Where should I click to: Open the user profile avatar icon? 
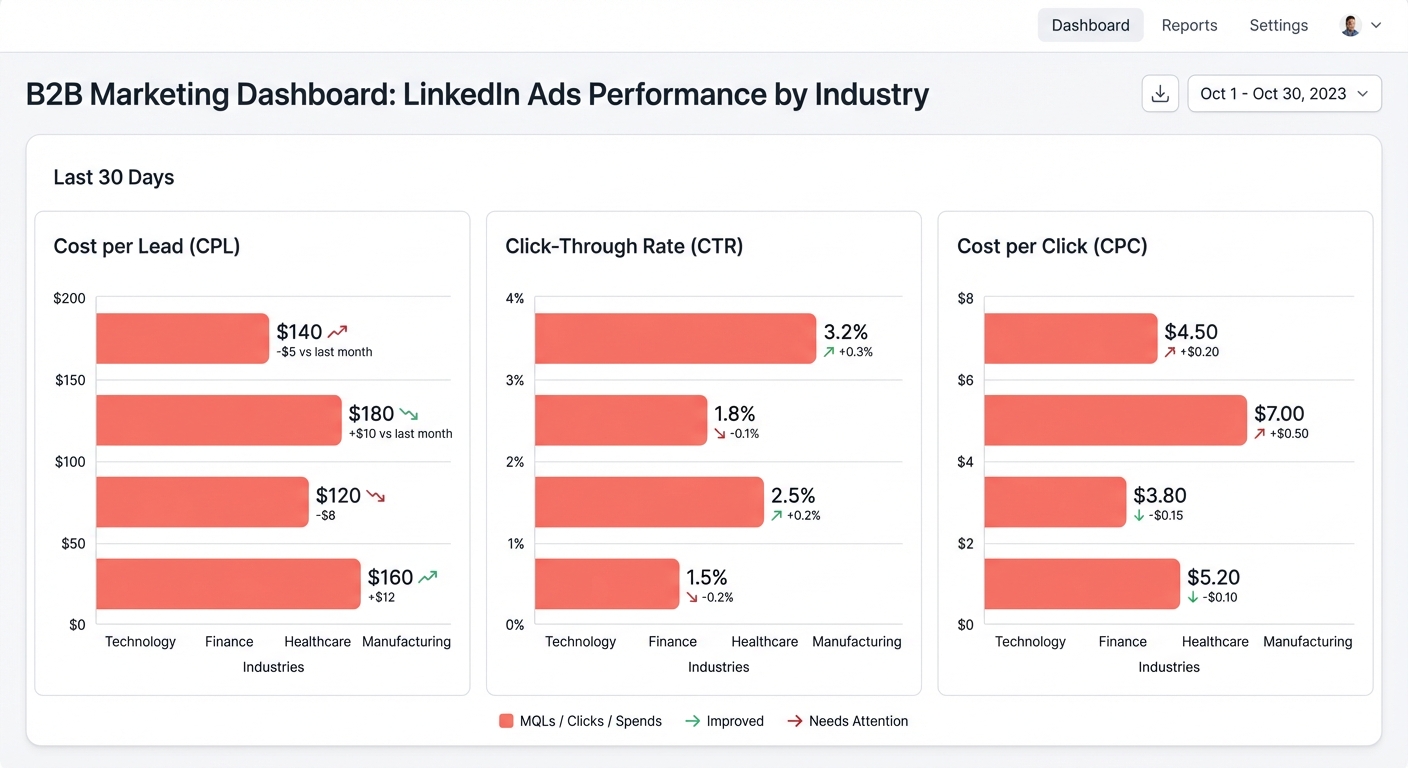pyautogui.click(x=1350, y=25)
